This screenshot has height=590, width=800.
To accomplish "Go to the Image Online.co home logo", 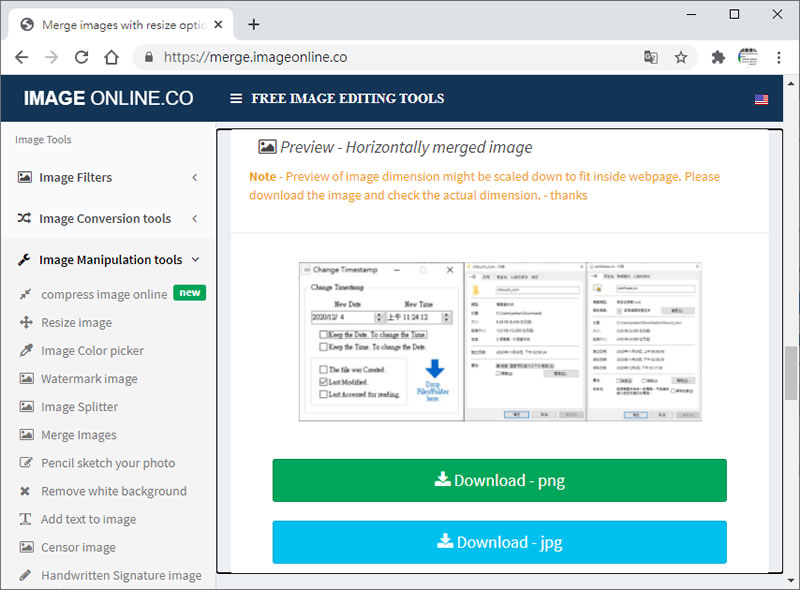I will (108, 99).
